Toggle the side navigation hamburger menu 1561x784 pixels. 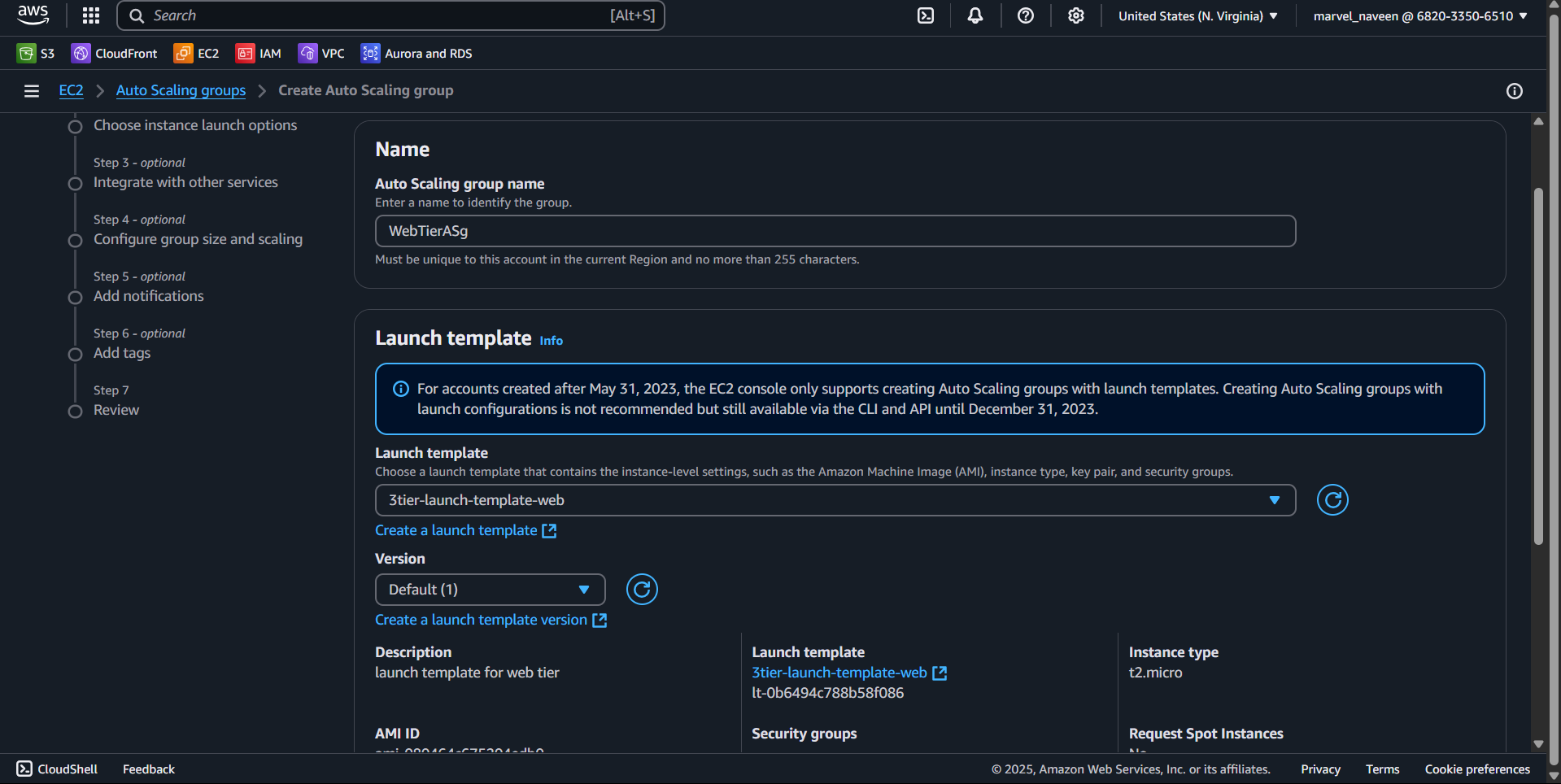tap(32, 91)
